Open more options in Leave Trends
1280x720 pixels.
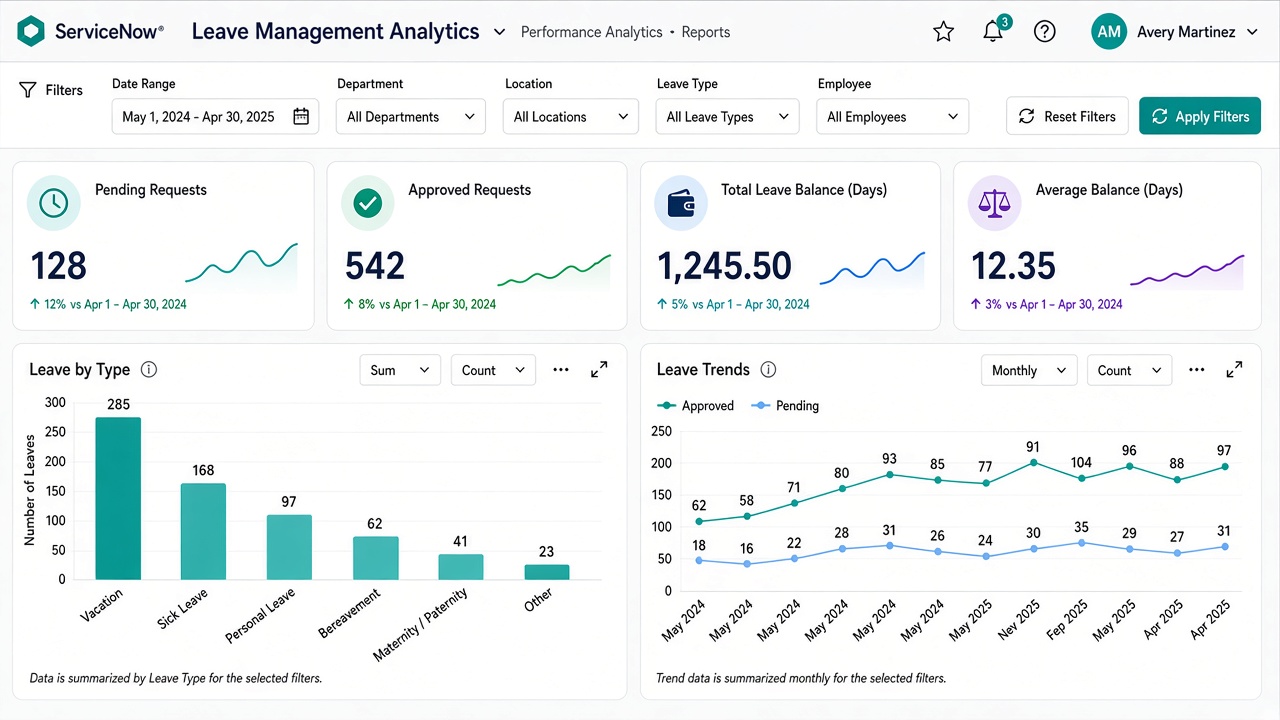[x=1196, y=370]
